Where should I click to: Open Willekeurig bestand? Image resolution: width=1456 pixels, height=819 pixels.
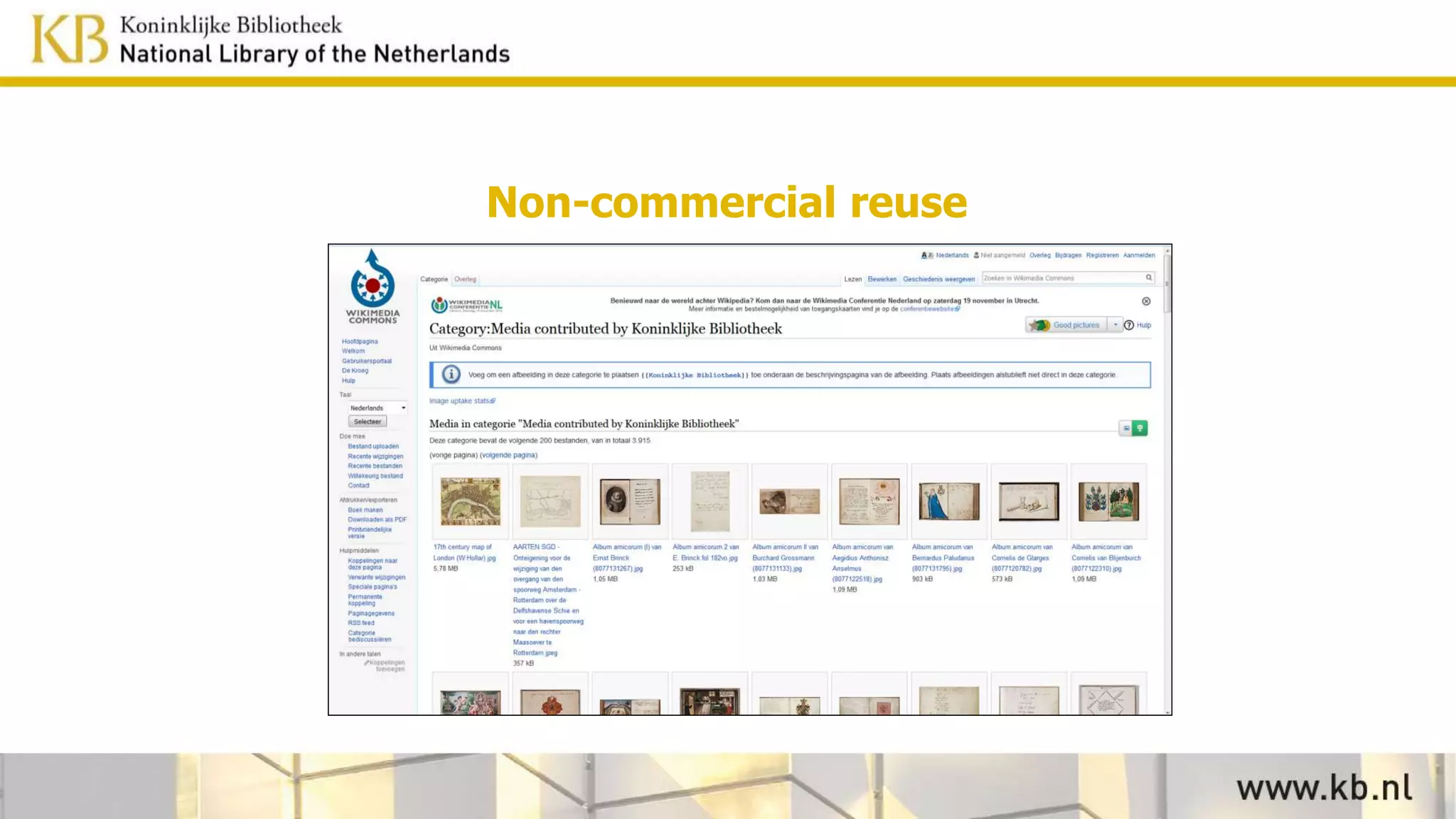pos(375,476)
